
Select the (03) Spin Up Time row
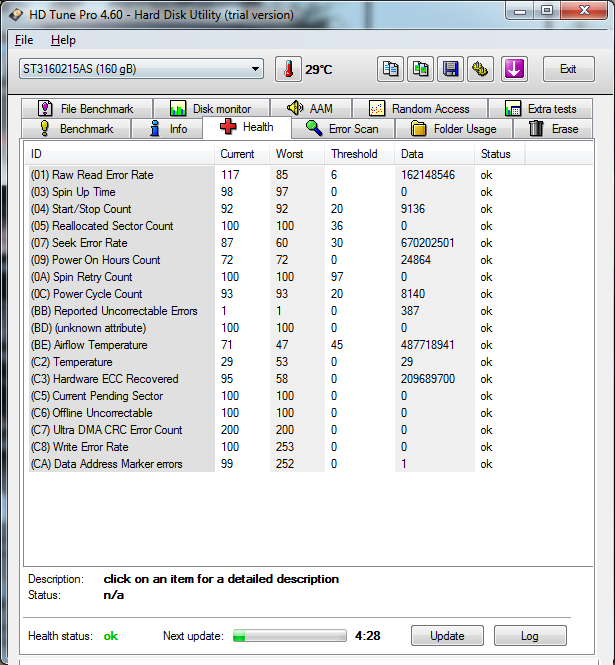276,192
